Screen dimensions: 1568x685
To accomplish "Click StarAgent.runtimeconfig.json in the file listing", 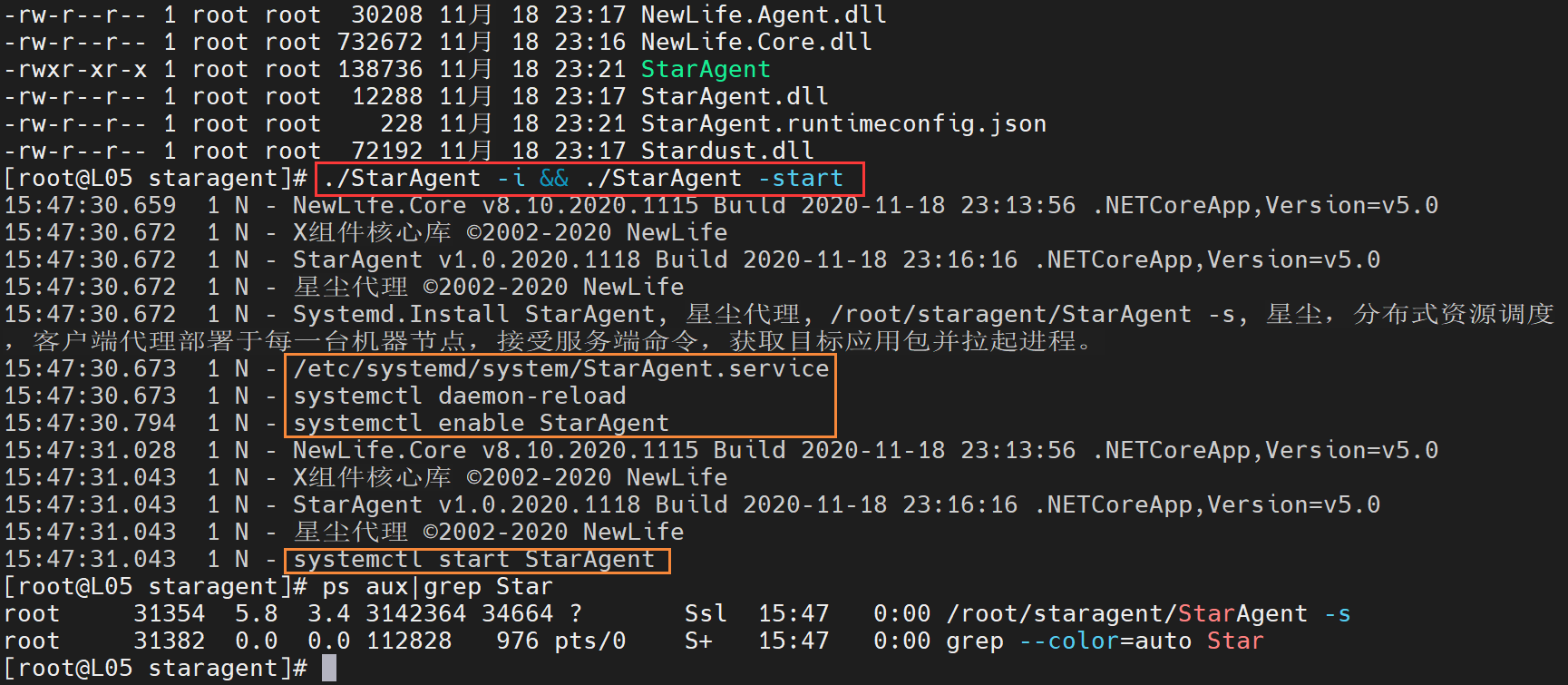I will point(843,123).
